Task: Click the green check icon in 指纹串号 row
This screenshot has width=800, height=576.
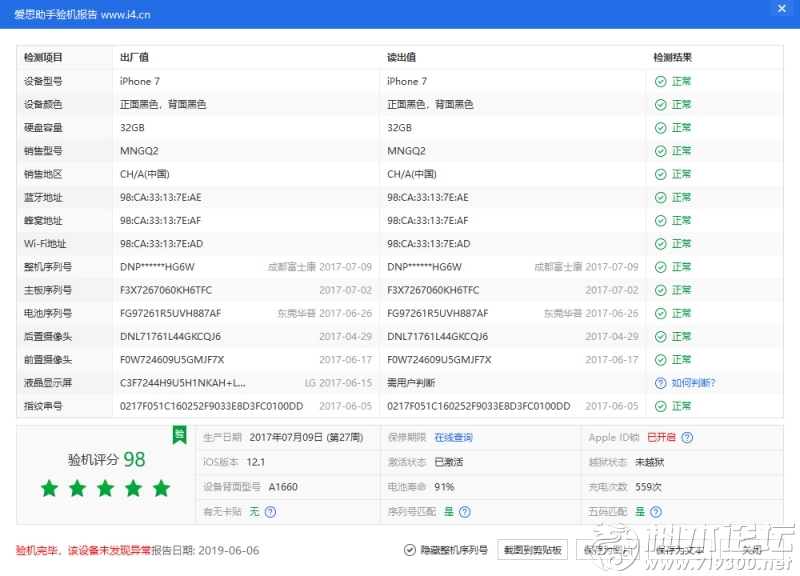Action: click(660, 407)
